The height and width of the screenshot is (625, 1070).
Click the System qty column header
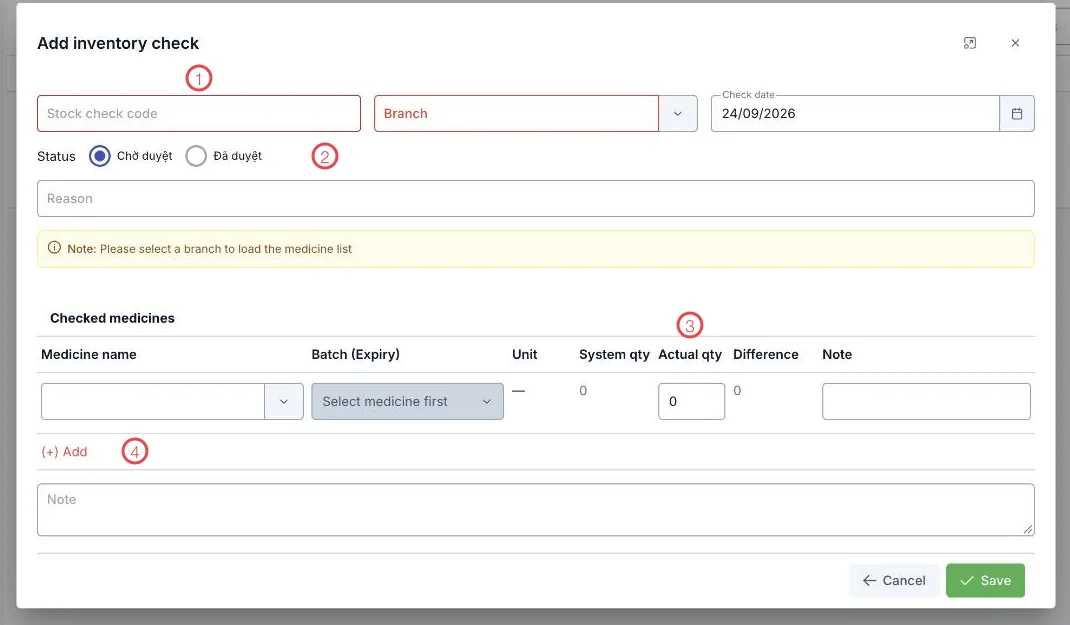coord(614,354)
